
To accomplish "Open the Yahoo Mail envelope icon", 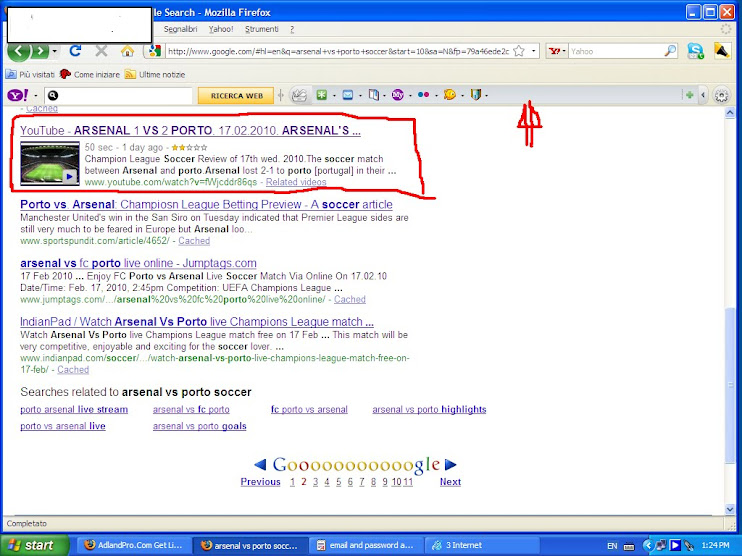I will tap(348, 95).
